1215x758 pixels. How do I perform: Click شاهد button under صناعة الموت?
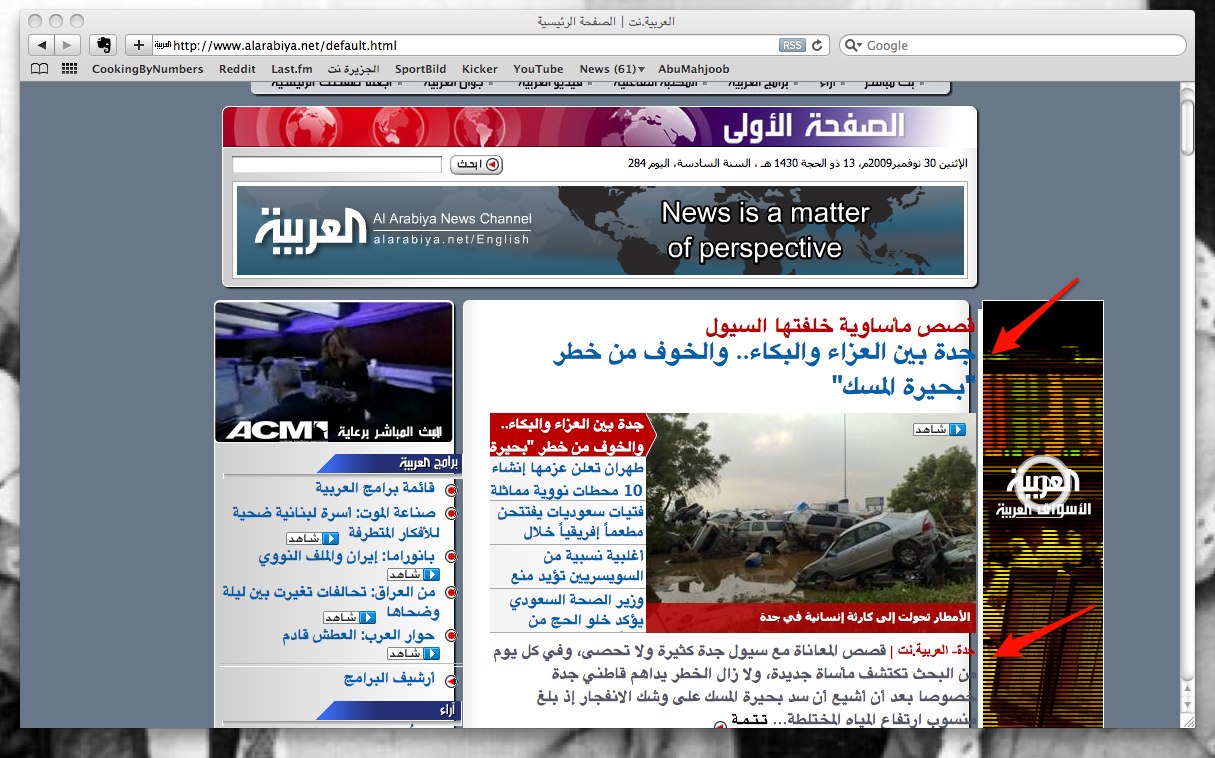click(x=312, y=538)
